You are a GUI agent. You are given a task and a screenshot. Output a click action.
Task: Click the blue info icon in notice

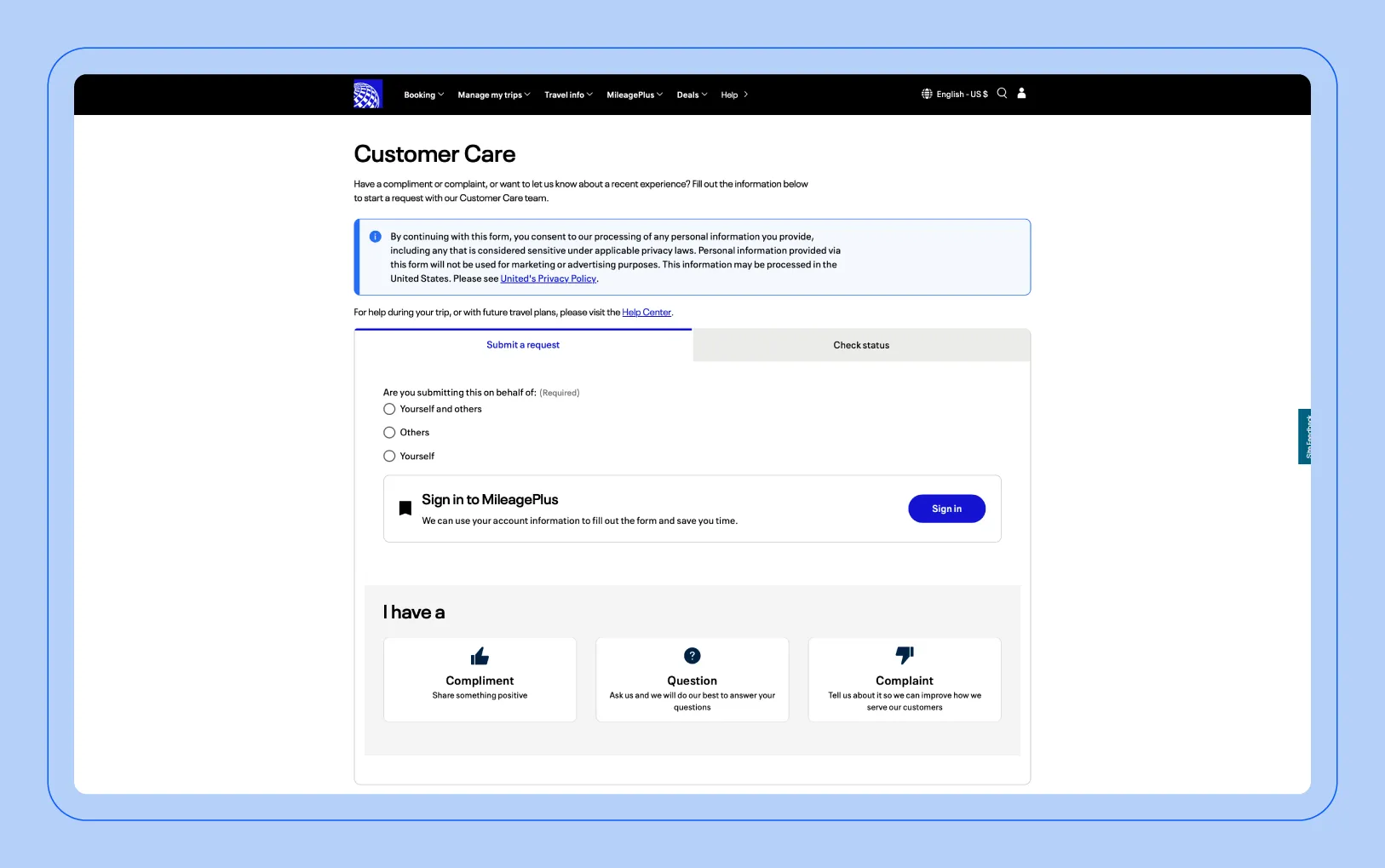pos(375,237)
